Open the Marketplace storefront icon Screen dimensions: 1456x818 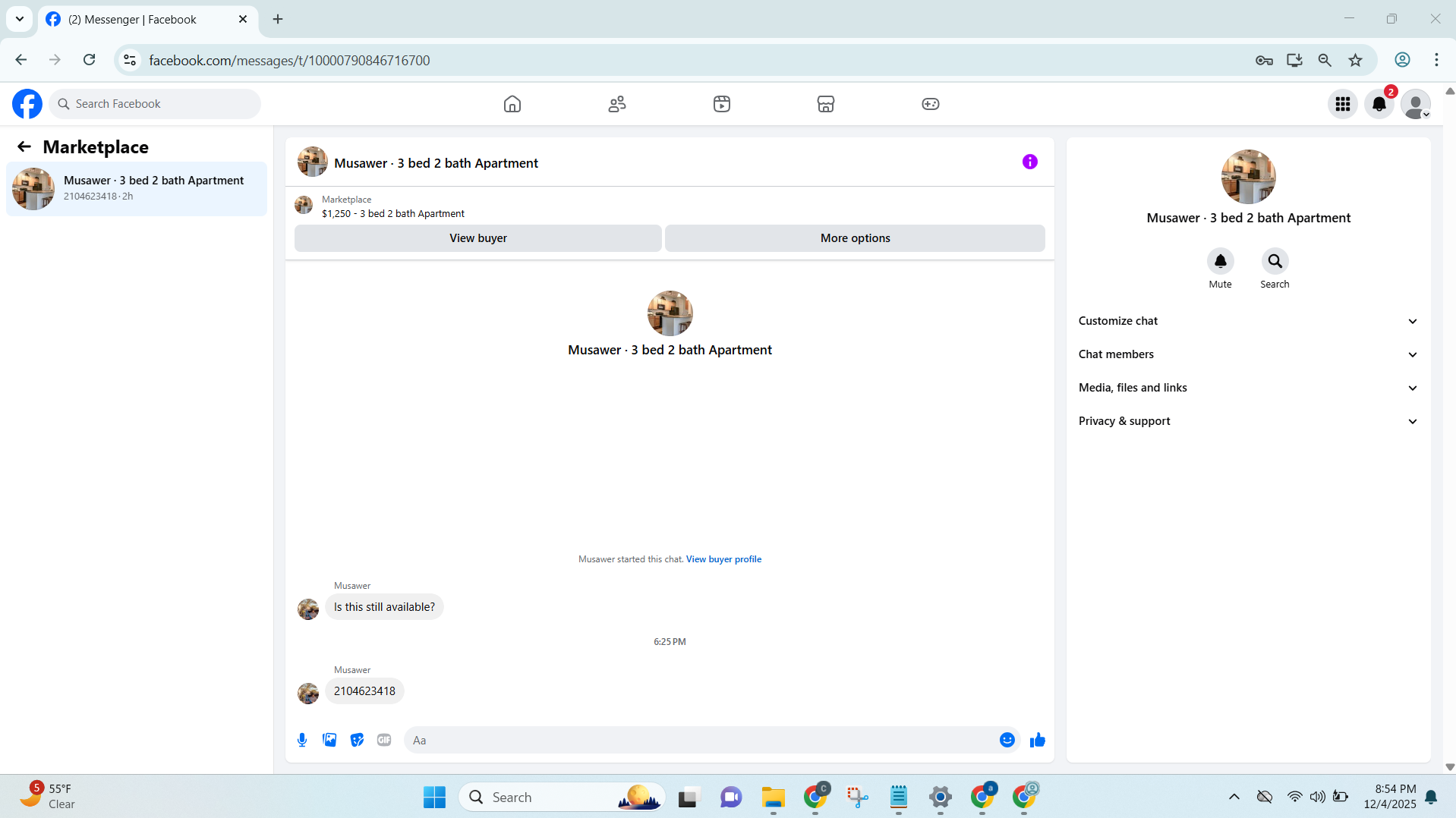pos(826,104)
